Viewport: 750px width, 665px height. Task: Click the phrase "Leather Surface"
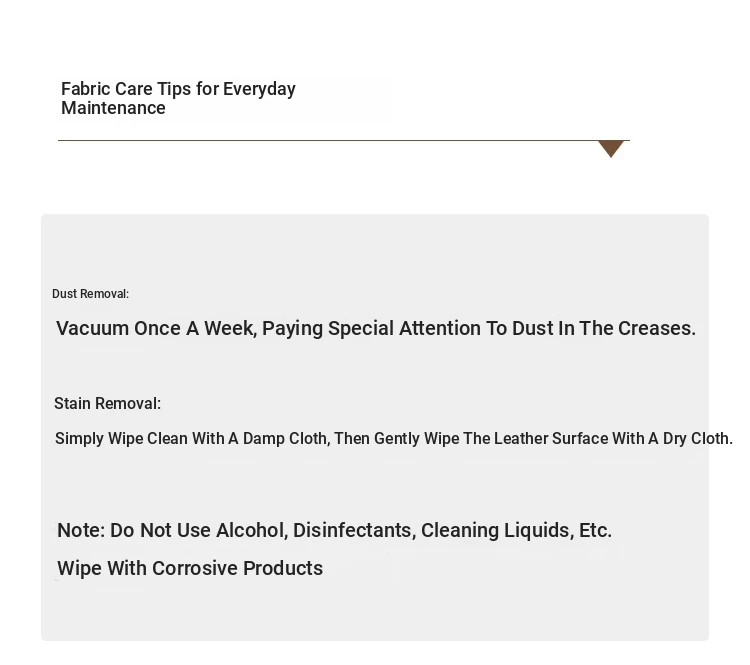[x=551, y=439]
